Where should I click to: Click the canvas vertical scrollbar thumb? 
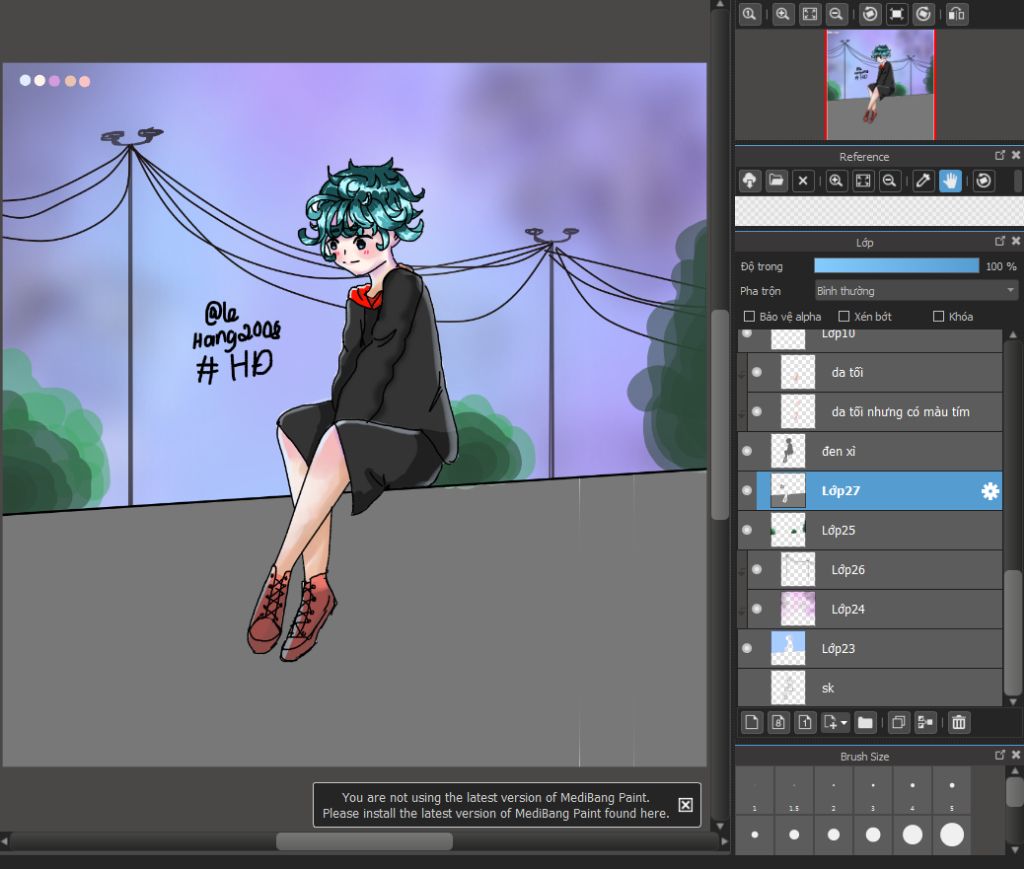pyautogui.click(x=720, y=415)
